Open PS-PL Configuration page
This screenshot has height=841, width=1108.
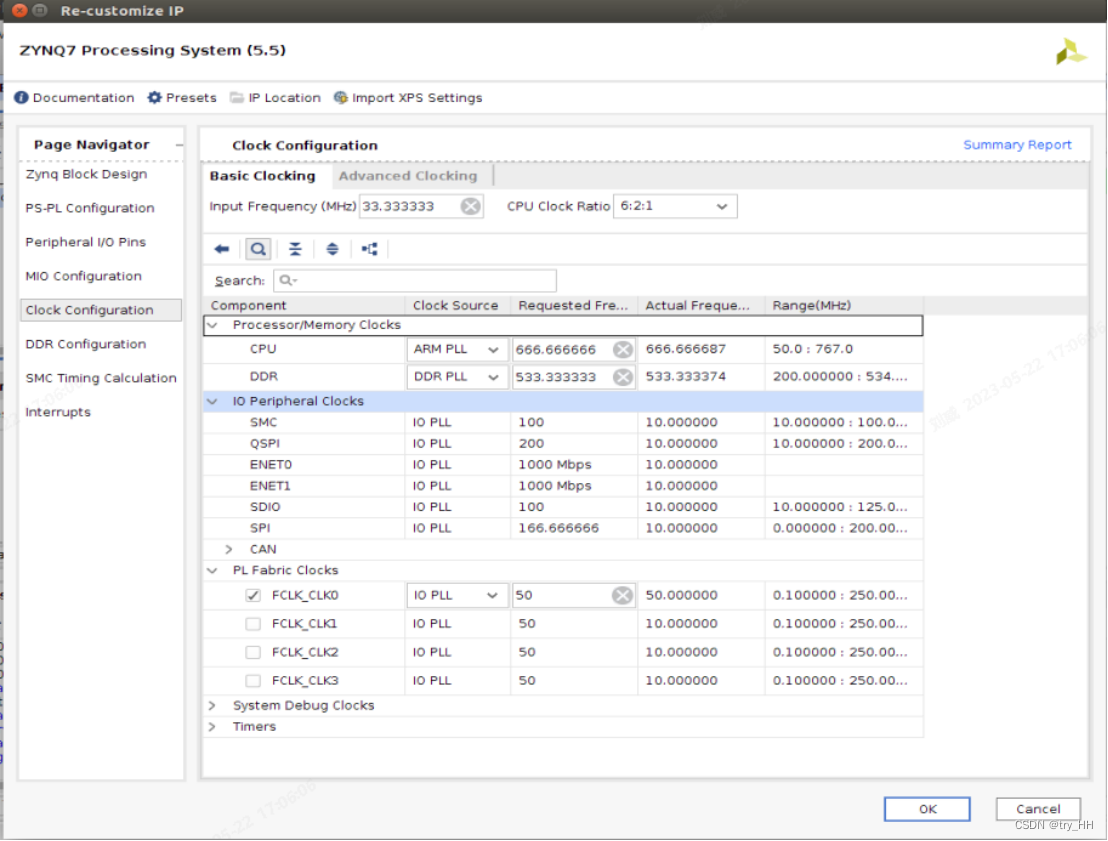[x=90, y=208]
